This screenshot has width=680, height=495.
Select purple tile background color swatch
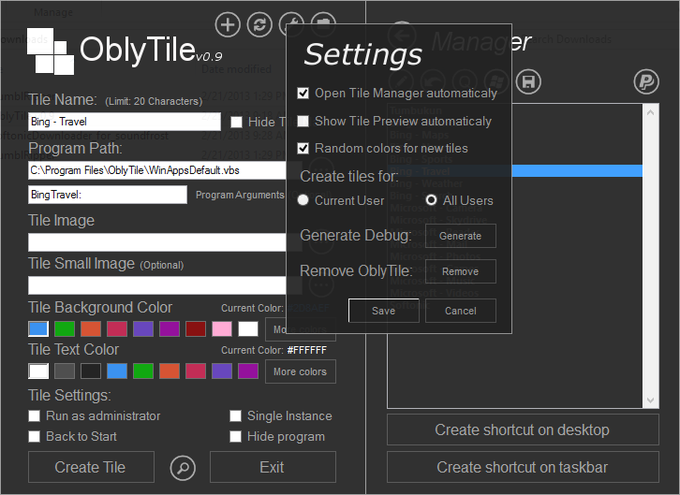(x=143, y=329)
